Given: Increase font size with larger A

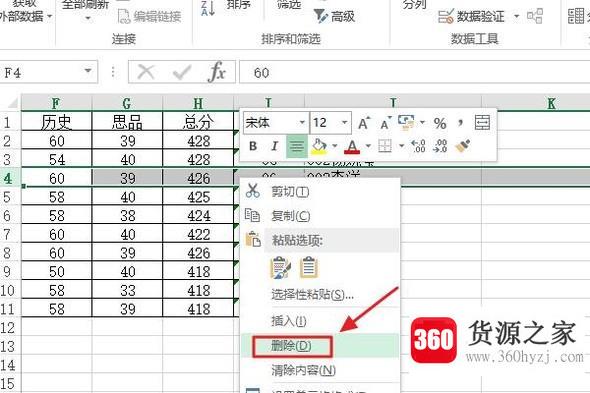Looking at the screenshot, I should 364,123.
